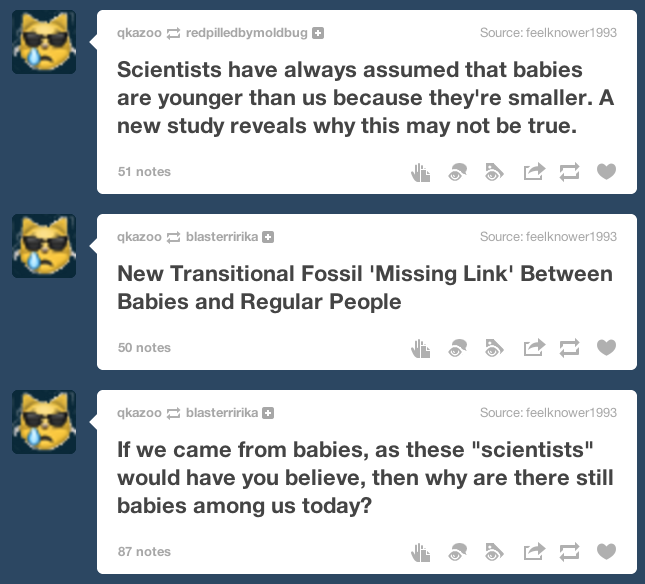Viewport: 645px width, 584px height.
Task: Expand the 50 notes count
Action: (144, 348)
